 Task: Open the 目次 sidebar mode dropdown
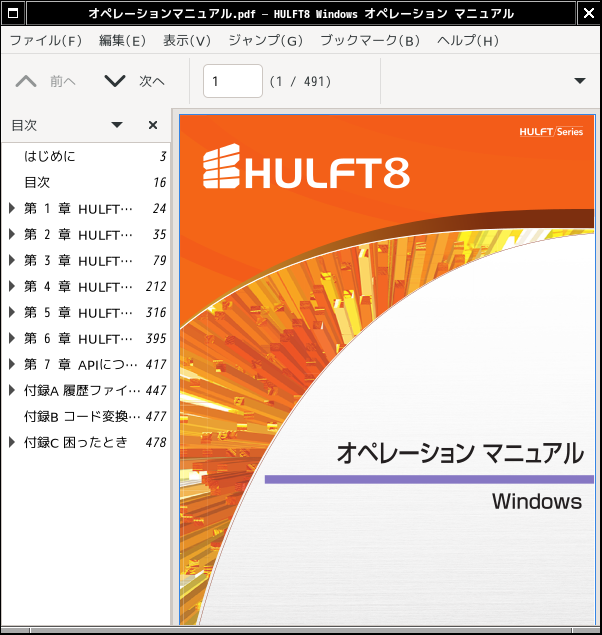pos(117,125)
